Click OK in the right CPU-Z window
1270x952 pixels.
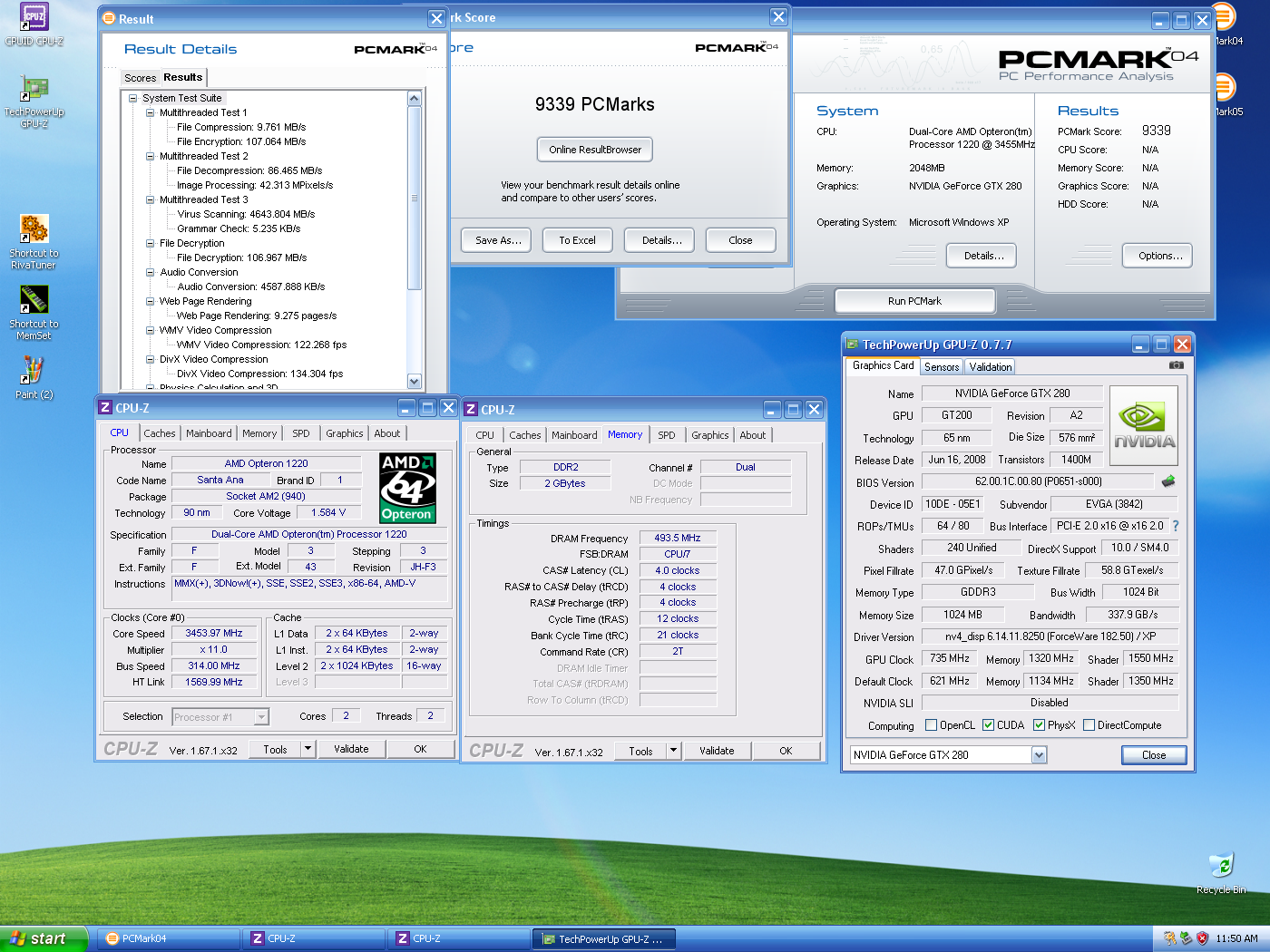[x=786, y=751]
